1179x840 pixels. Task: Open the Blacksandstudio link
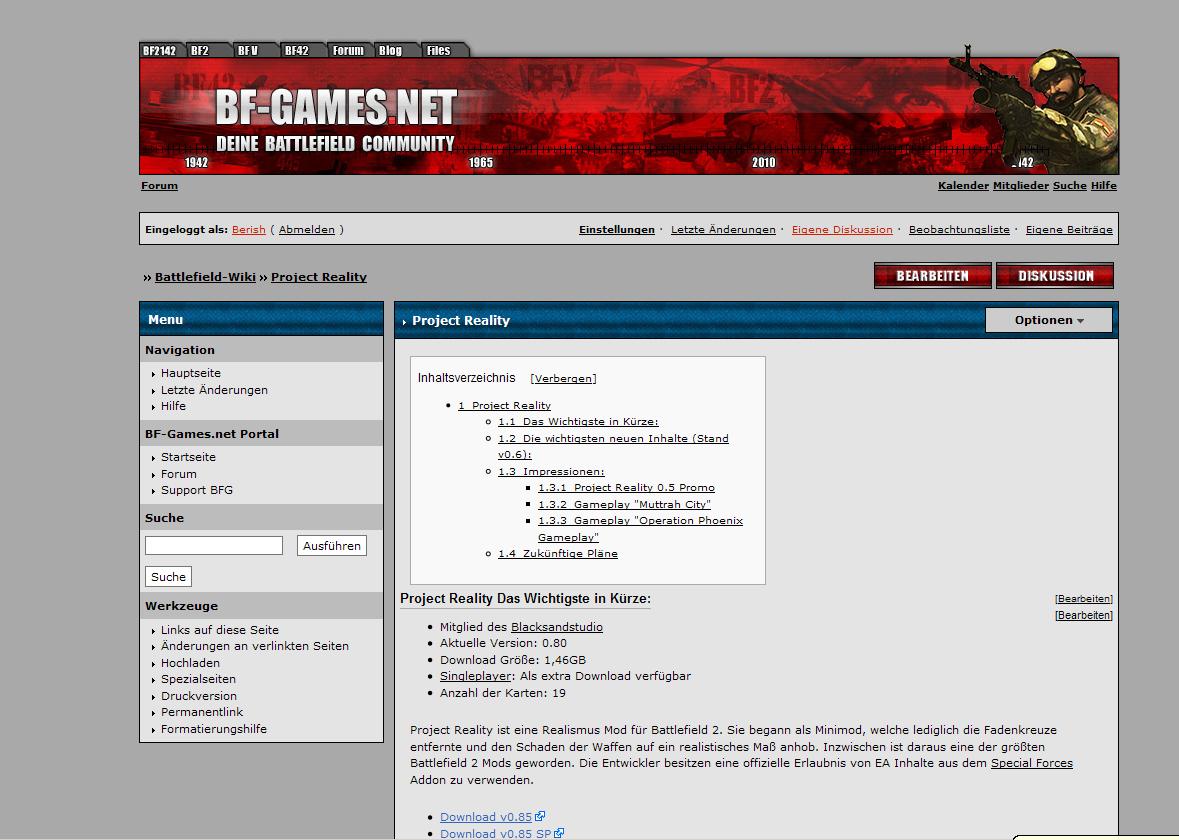556,627
